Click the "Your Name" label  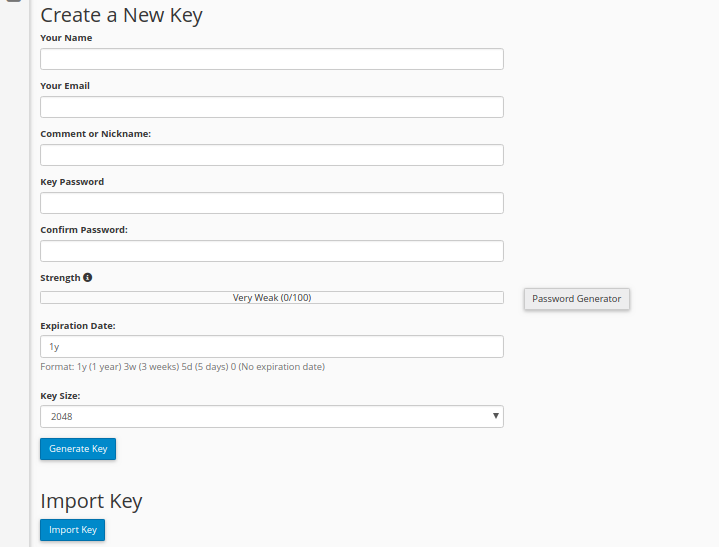(x=66, y=38)
